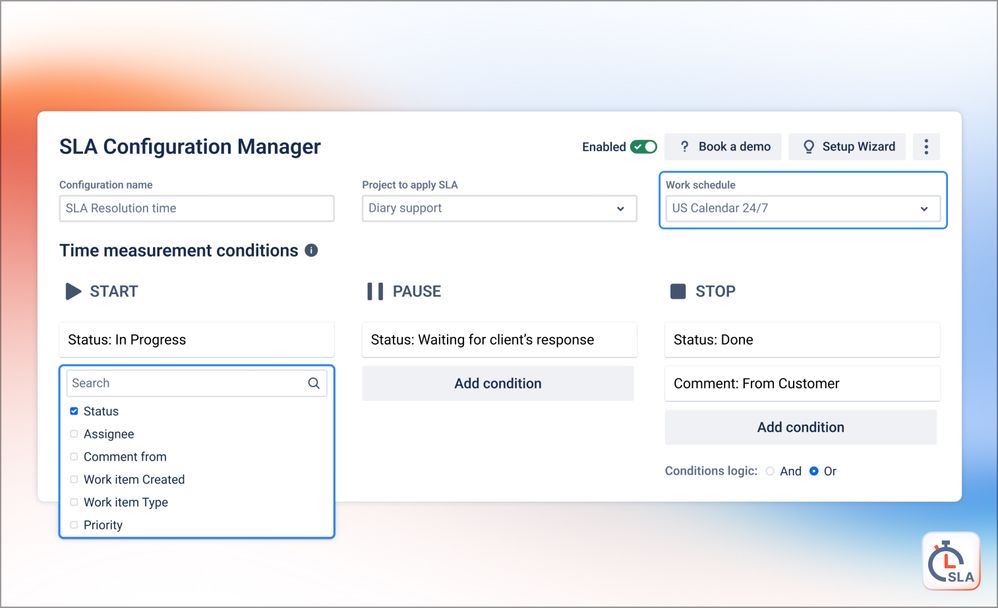This screenshot has height=608, width=998.
Task: Check the Work item Type checkbox
Action: click(74, 502)
